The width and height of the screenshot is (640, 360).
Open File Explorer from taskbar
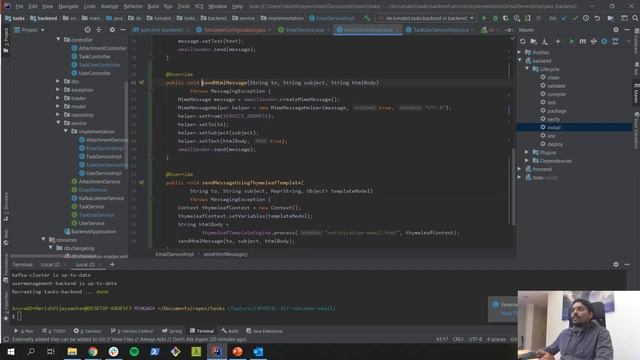[x=72, y=351]
